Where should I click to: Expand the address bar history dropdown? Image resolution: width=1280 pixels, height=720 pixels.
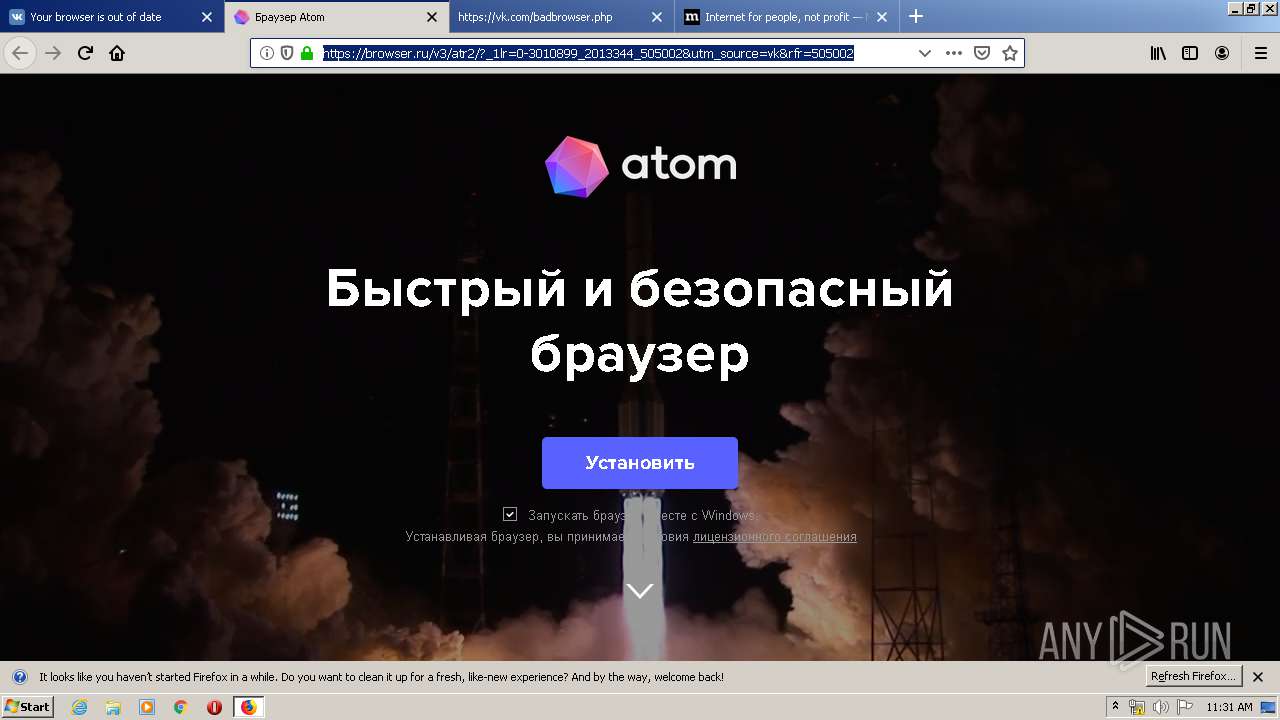coord(925,53)
